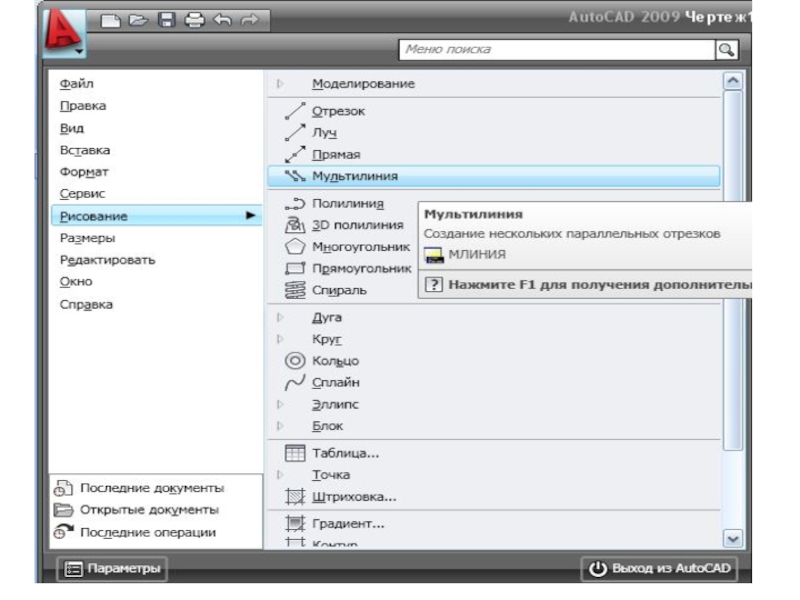Click the МЛИНИЯ command name in tooltip
This screenshot has height=600, width=800.
[x=477, y=255]
